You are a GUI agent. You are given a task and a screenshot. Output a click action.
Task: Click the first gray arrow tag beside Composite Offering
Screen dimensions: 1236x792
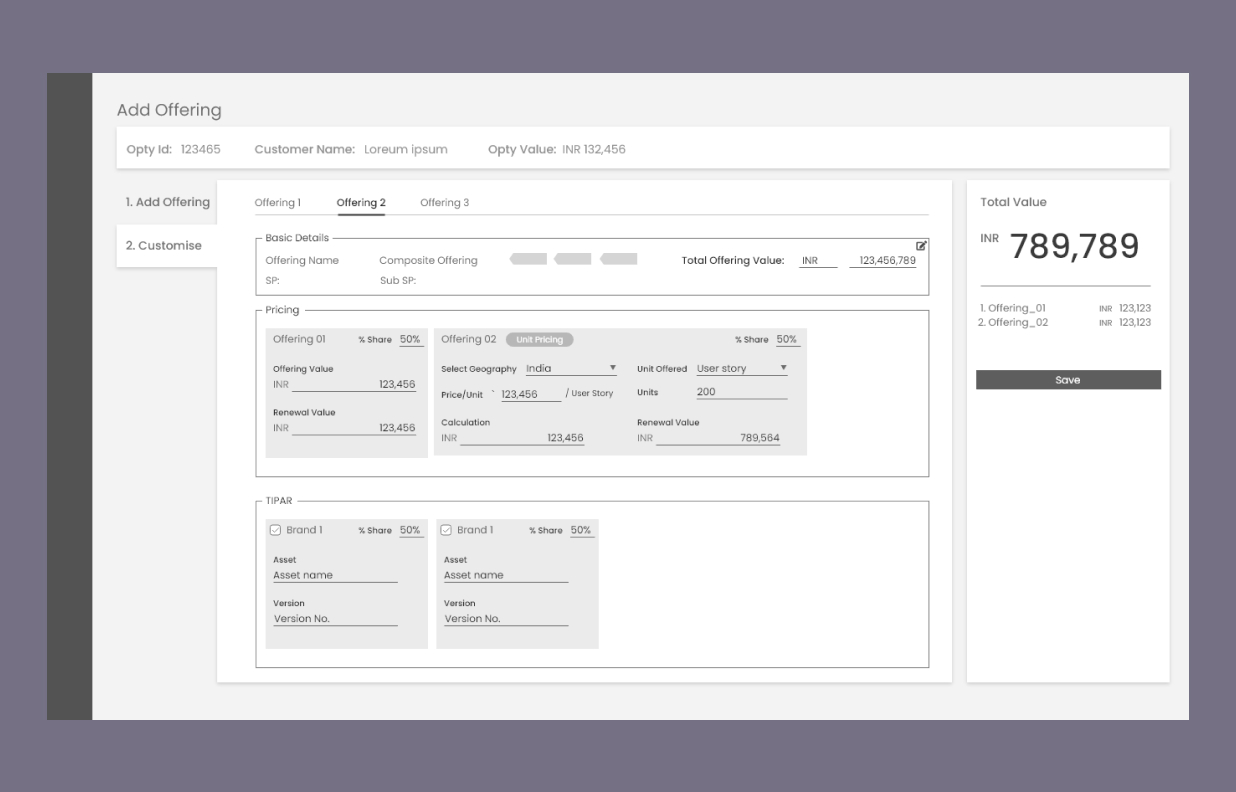click(x=529, y=260)
